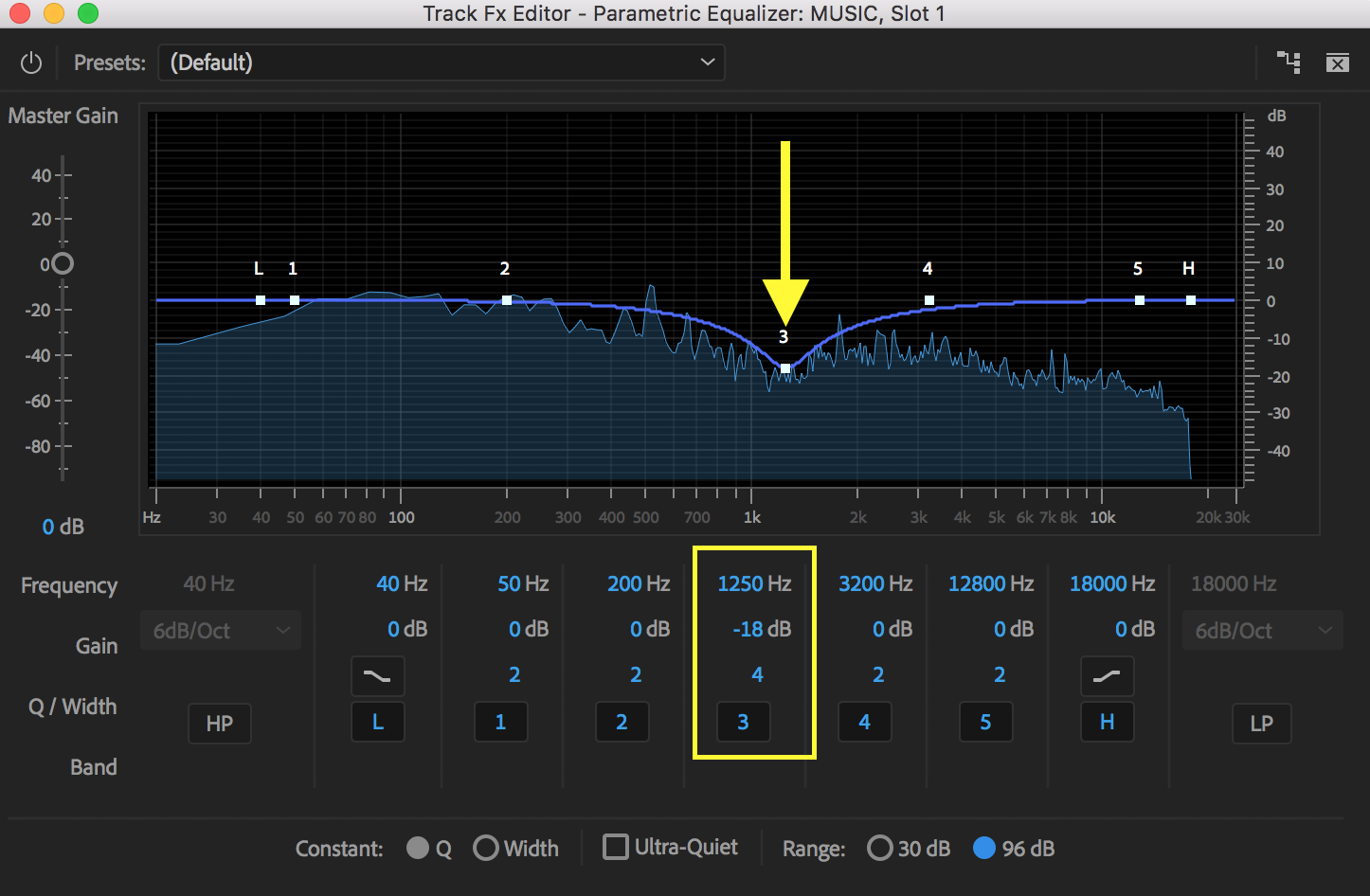Open the low-pass 6dB/Oct slope dropdown
The image size is (1370, 896).
(1263, 631)
